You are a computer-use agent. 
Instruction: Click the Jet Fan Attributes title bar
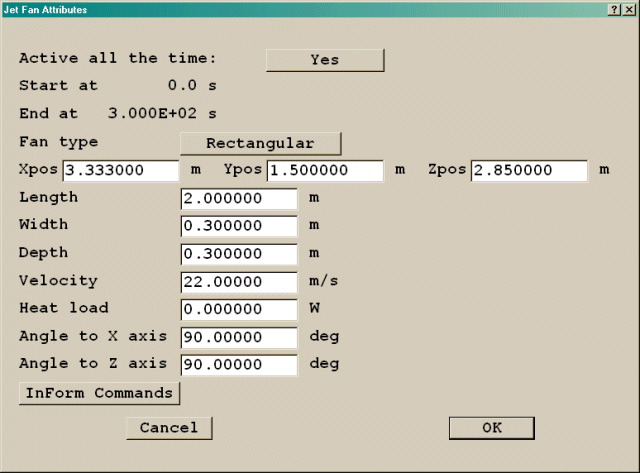300,9
